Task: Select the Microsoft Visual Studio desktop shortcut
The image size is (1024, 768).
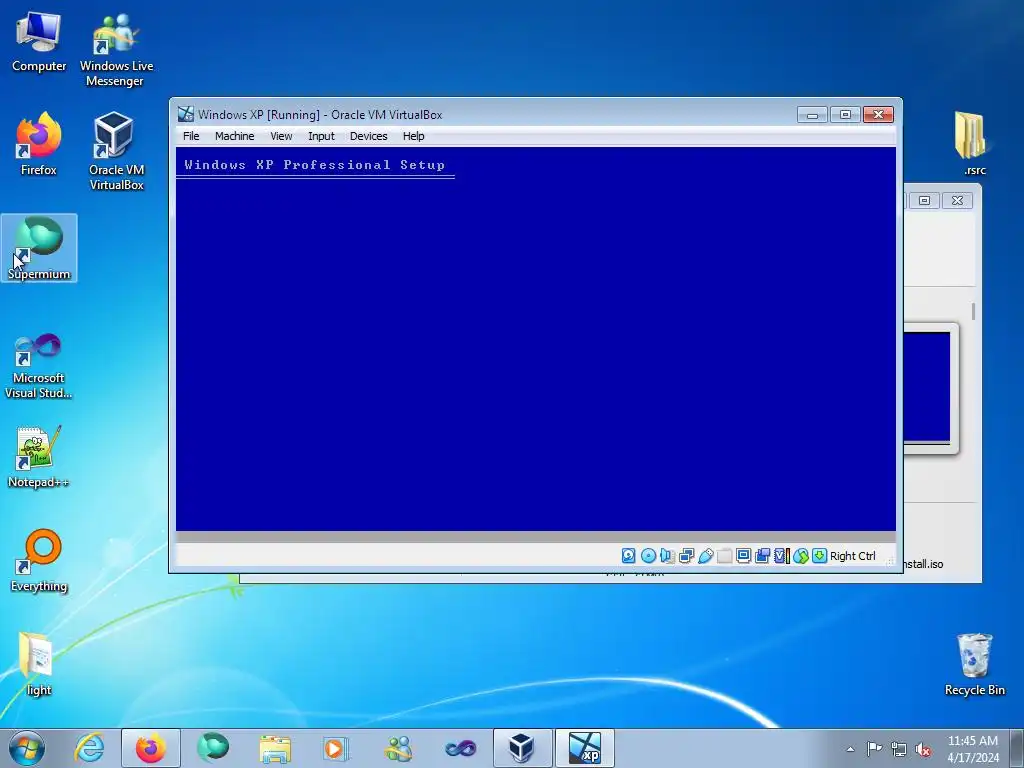Action: 39,366
